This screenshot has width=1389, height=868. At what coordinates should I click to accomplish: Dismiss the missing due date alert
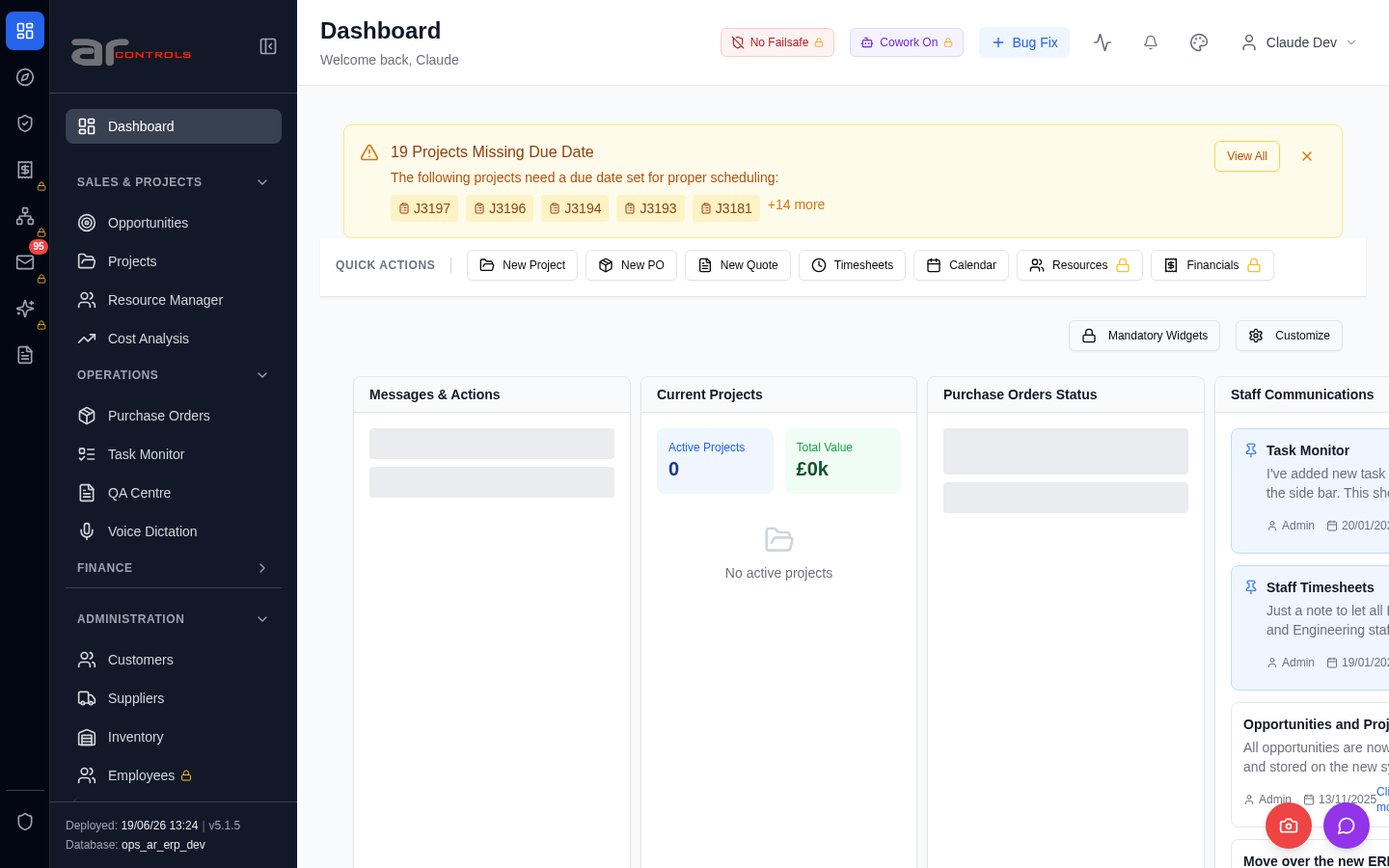tap(1307, 156)
